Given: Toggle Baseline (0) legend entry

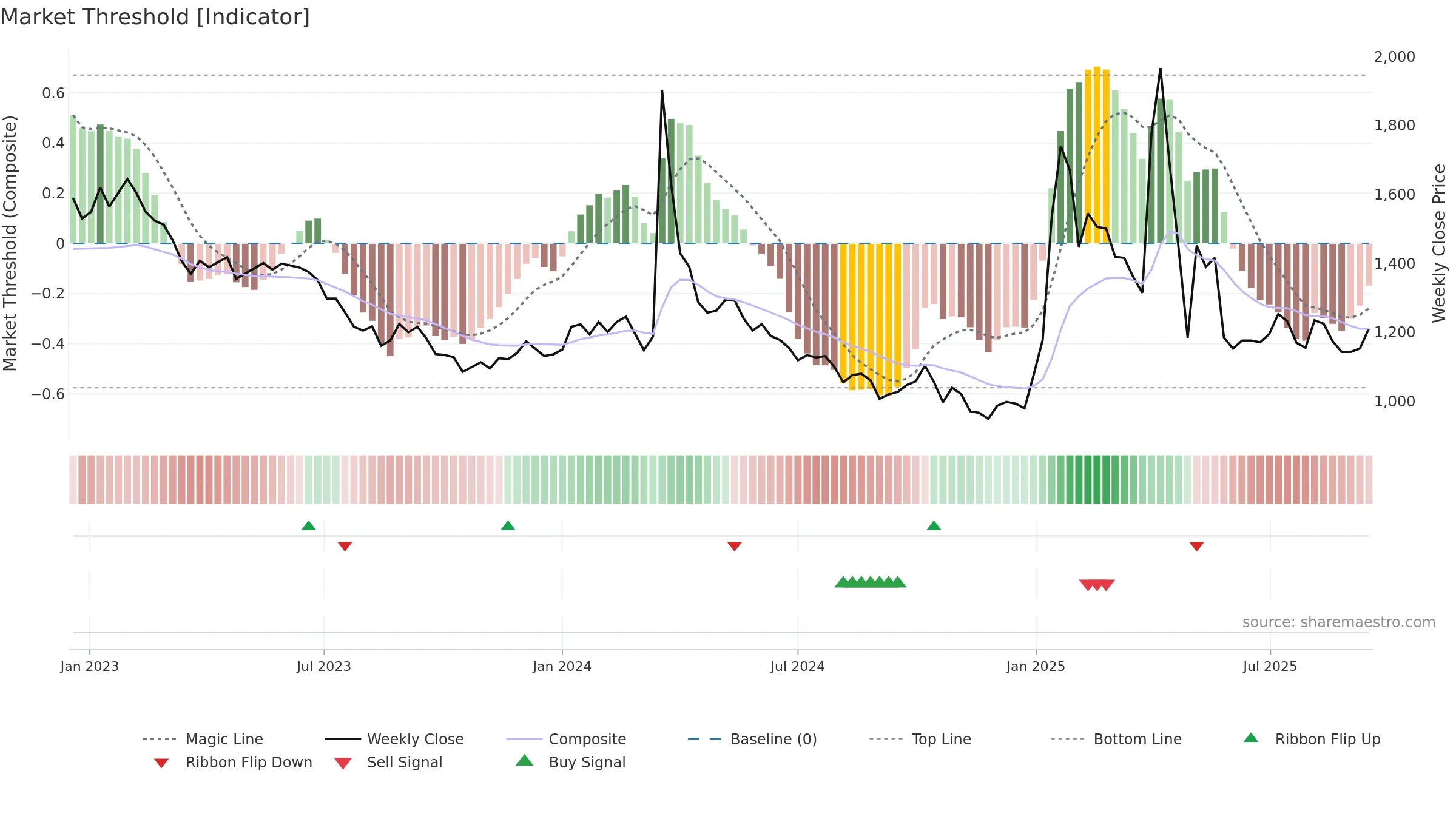Looking at the screenshot, I should pyautogui.click(x=752, y=739).
